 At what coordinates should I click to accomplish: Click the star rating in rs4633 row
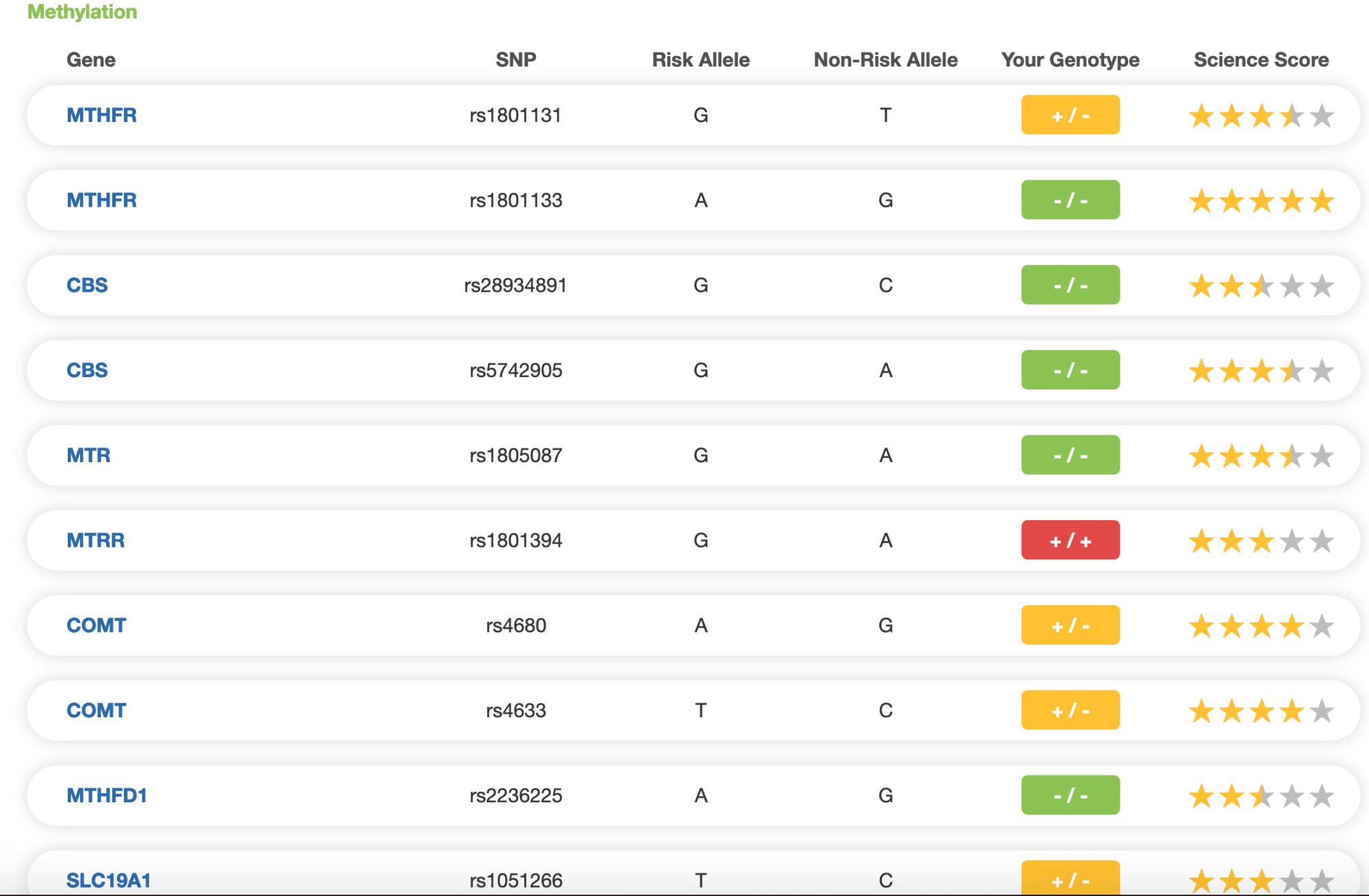click(x=1262, y=711)
